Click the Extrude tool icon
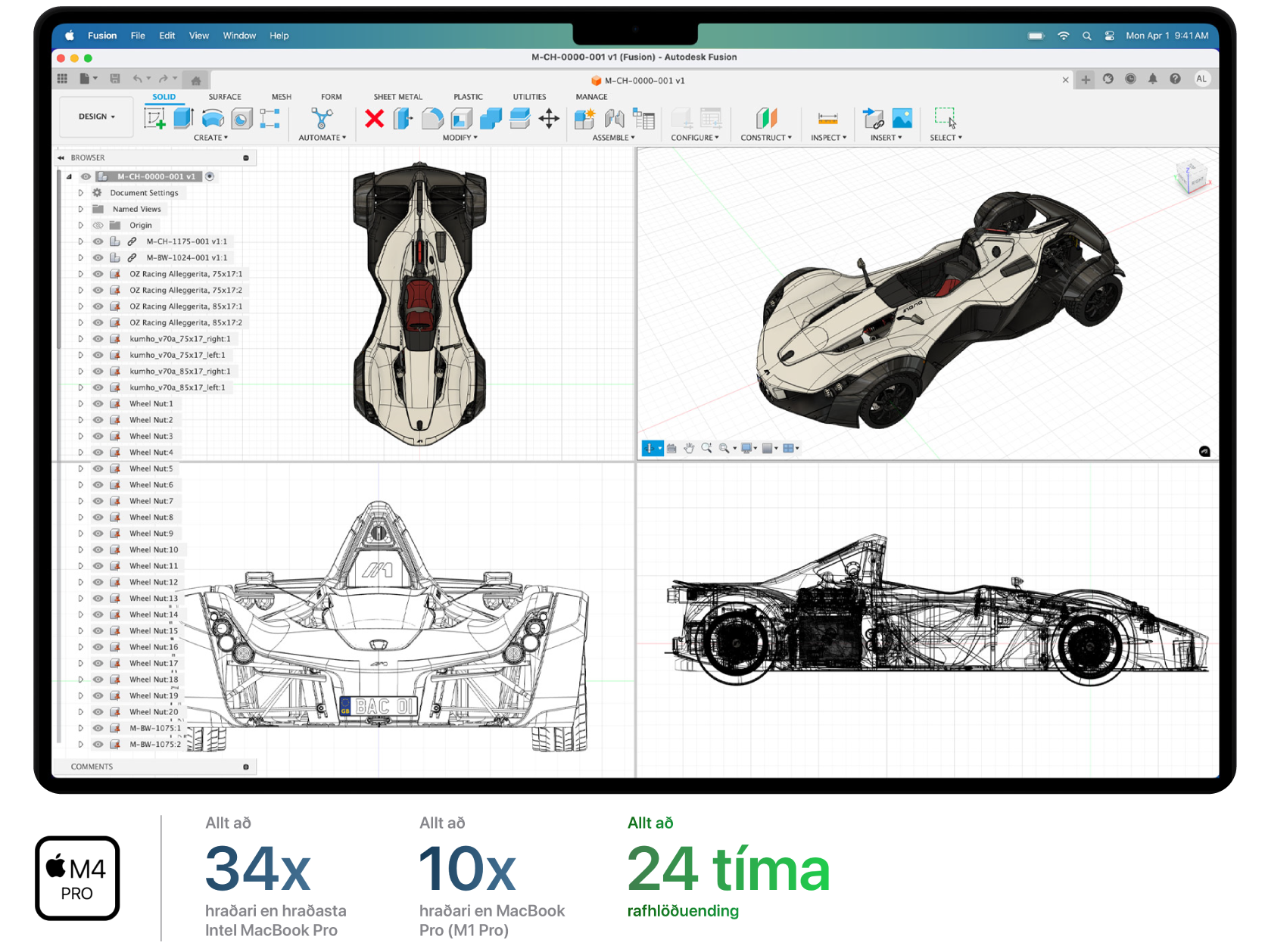 click(x=183, y=118)
